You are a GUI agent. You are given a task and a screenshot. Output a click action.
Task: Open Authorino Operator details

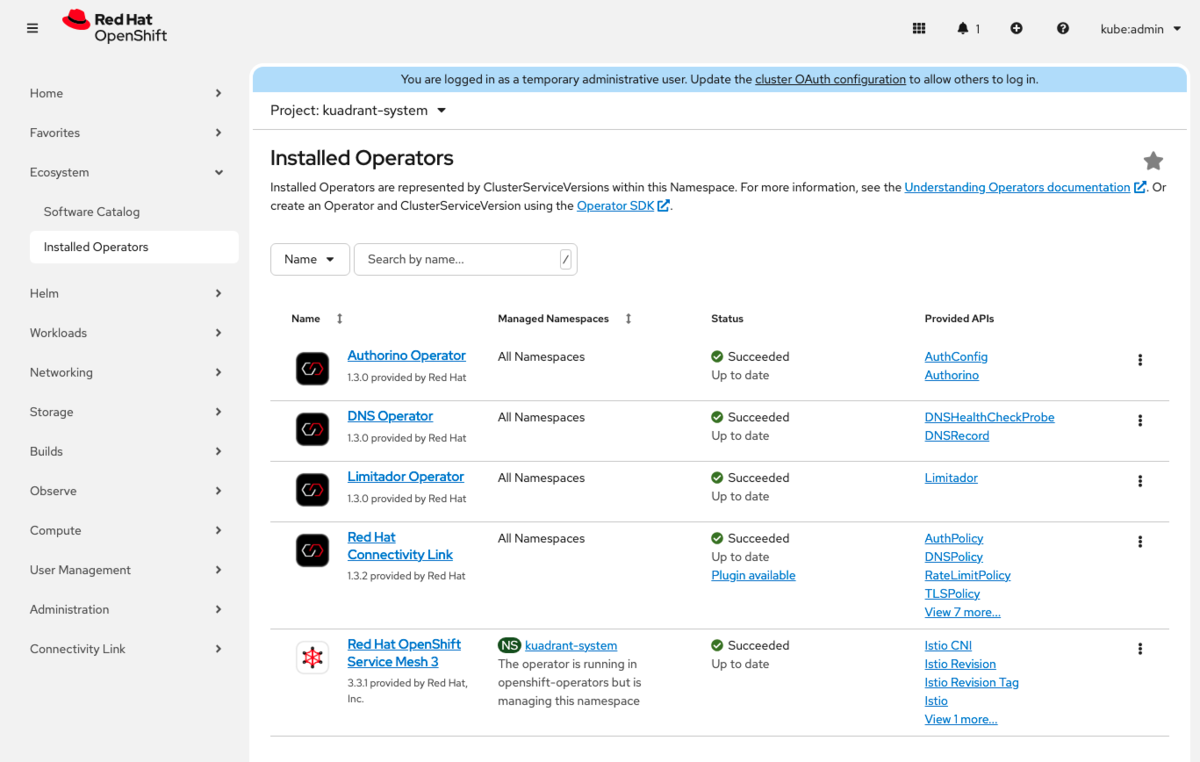[x=406, y=356]
